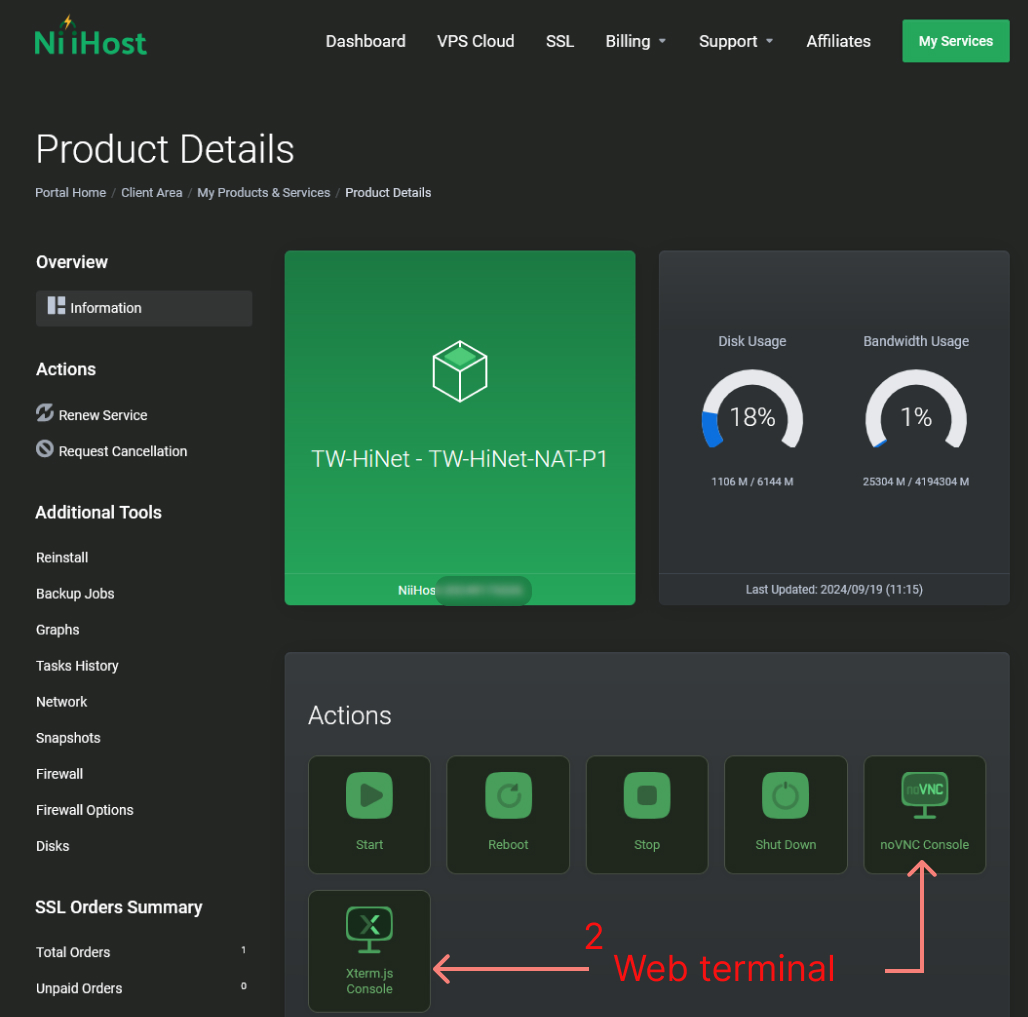
Task: Click the Product Details breadcrumb text
Action: coord(388,193)
